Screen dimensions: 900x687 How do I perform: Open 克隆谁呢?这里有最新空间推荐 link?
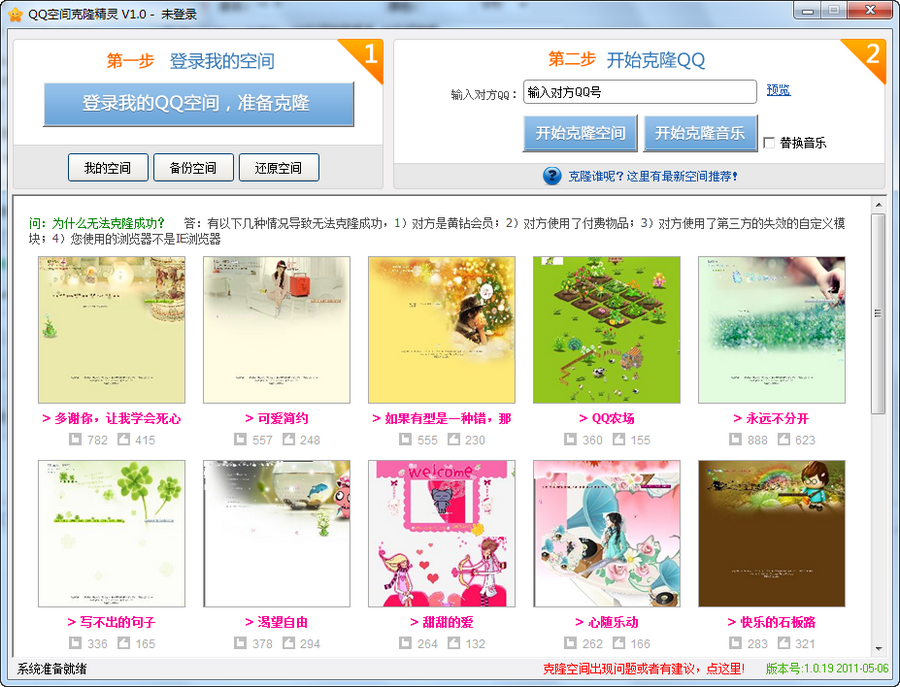point(653,176)
